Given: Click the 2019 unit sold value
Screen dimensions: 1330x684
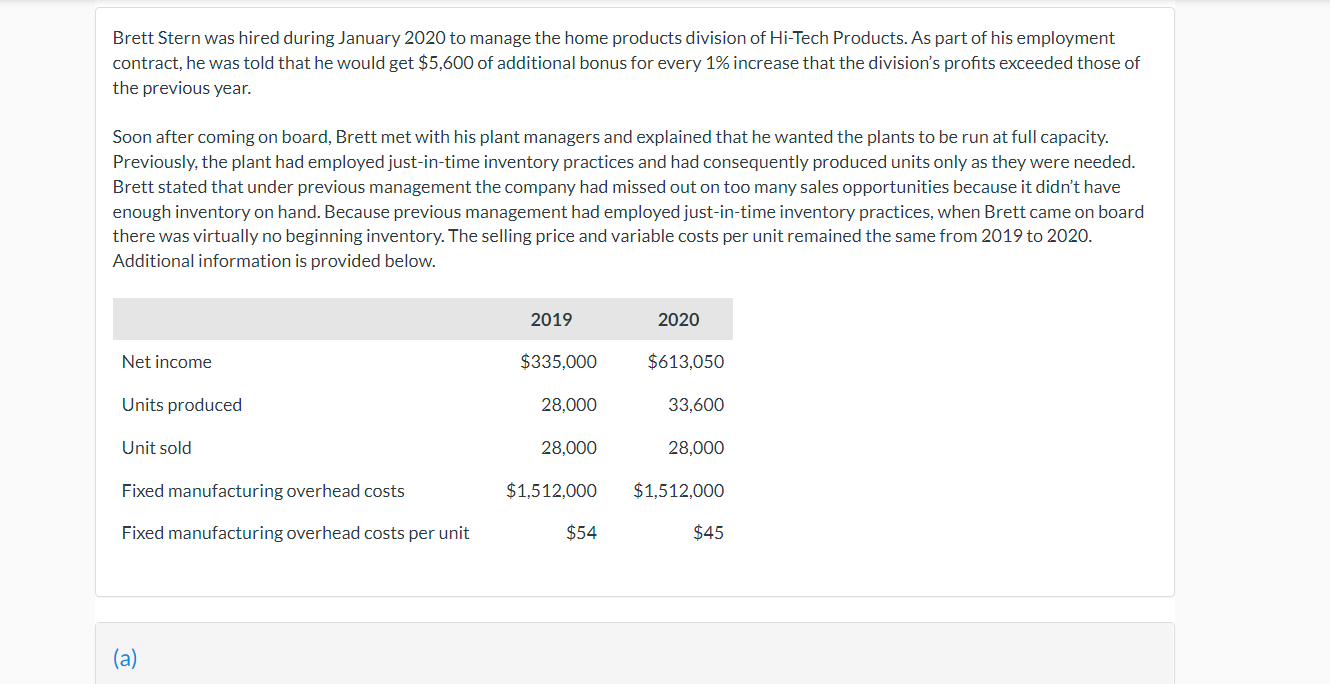Looking at the screenshot, I should click(568, 448).
